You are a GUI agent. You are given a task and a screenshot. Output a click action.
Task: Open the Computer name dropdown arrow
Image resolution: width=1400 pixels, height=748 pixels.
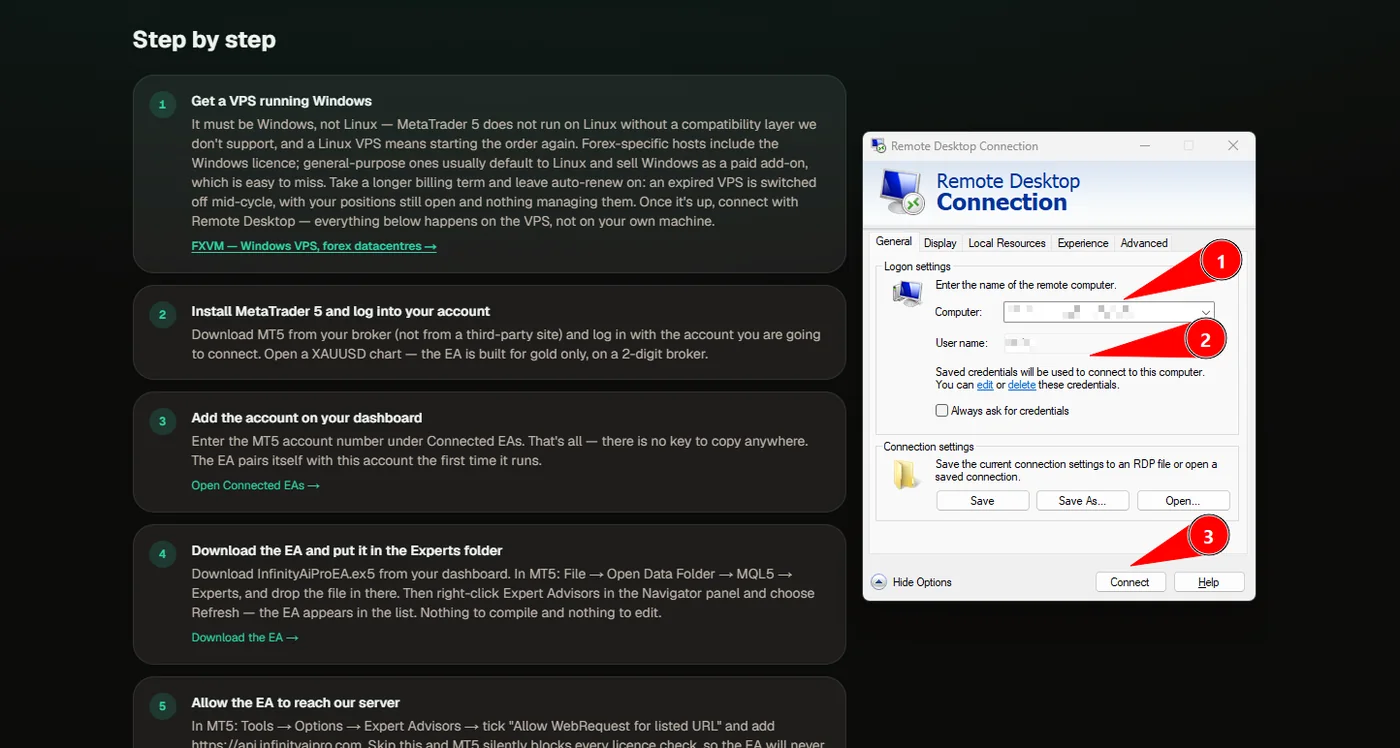1206,312
